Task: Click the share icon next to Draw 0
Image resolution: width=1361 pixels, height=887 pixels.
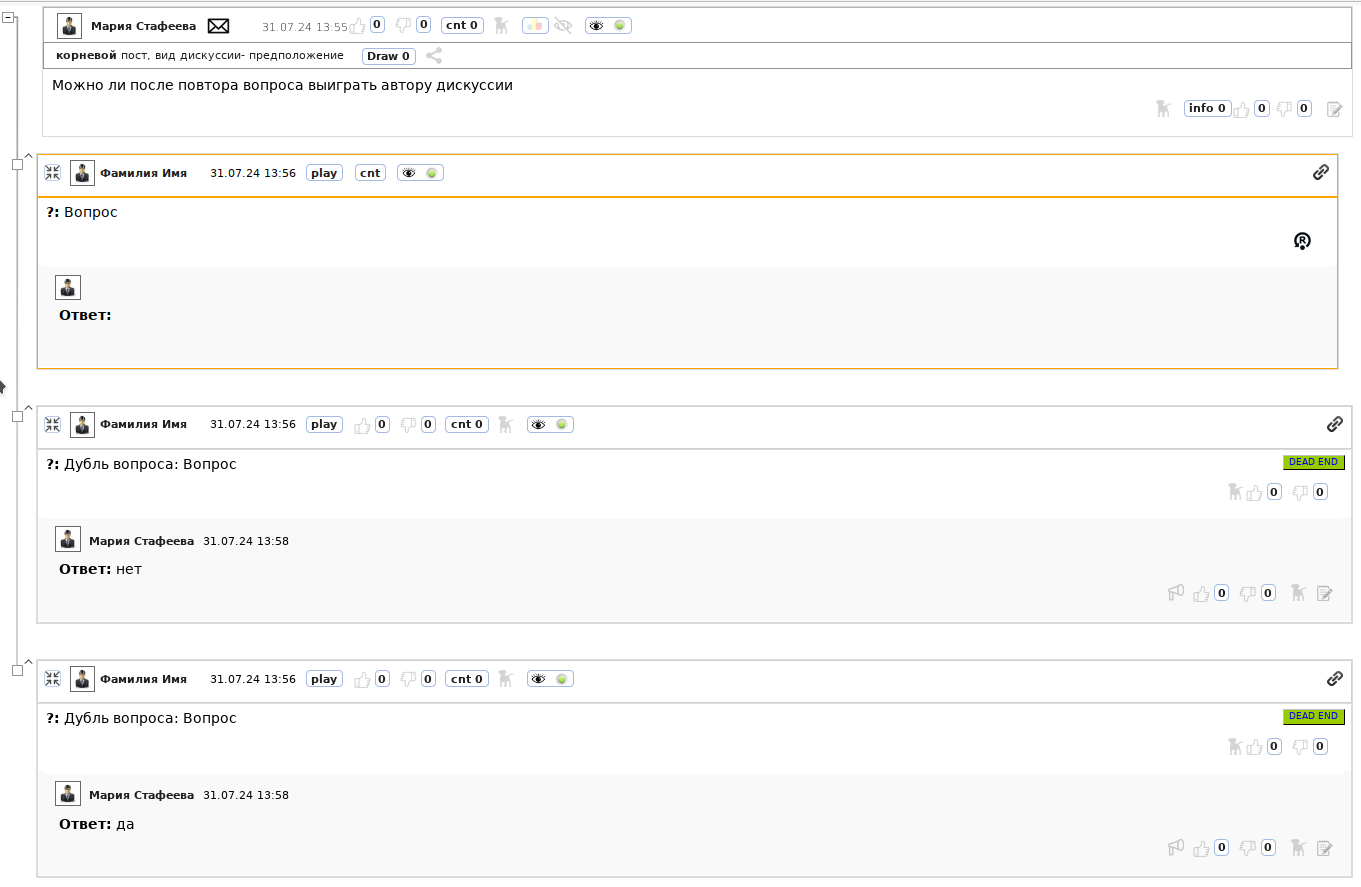Action: click(x=434, y=56)
